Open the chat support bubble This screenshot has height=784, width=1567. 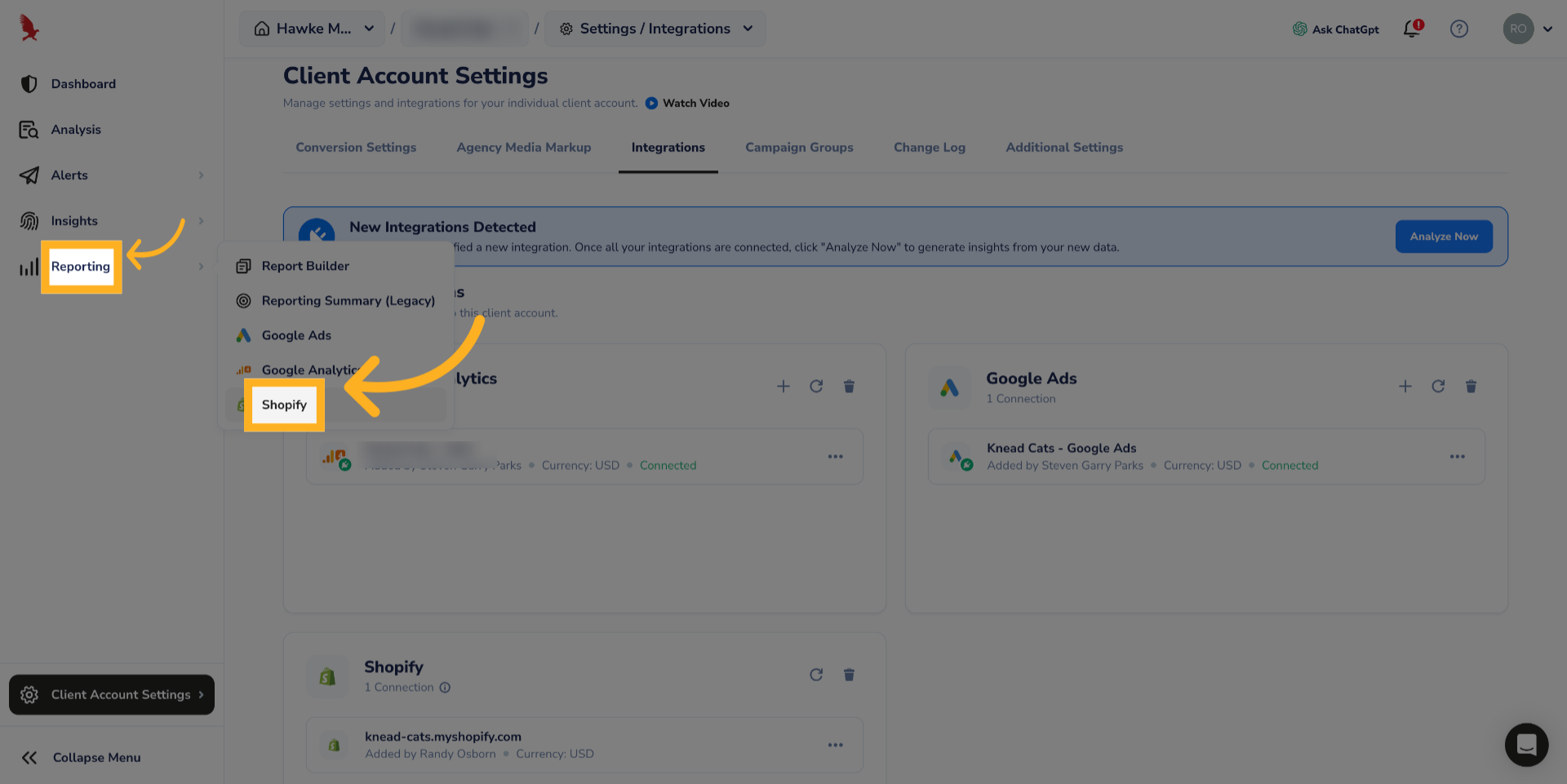[1526, 744]
